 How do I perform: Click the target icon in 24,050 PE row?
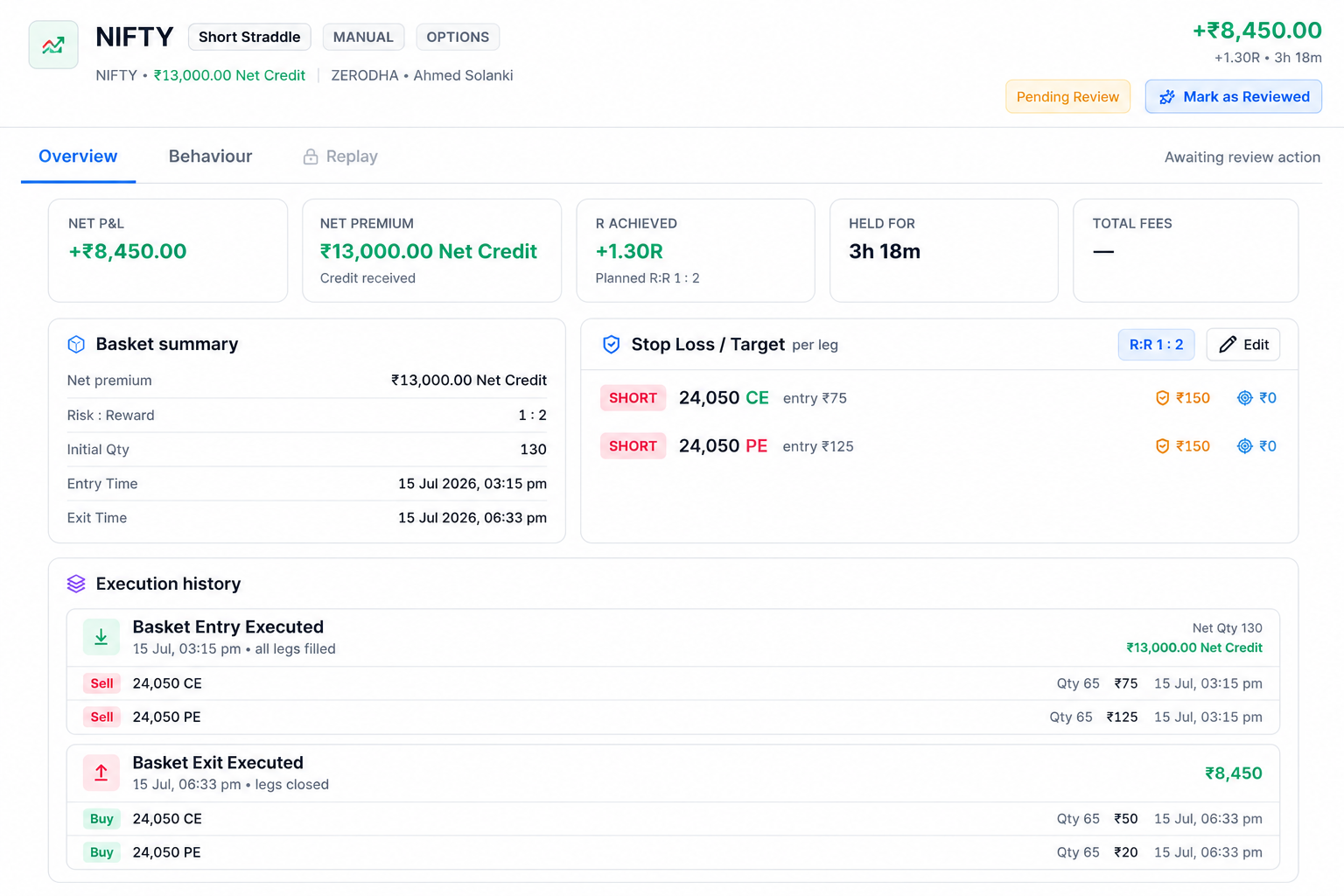point(1244,446)
